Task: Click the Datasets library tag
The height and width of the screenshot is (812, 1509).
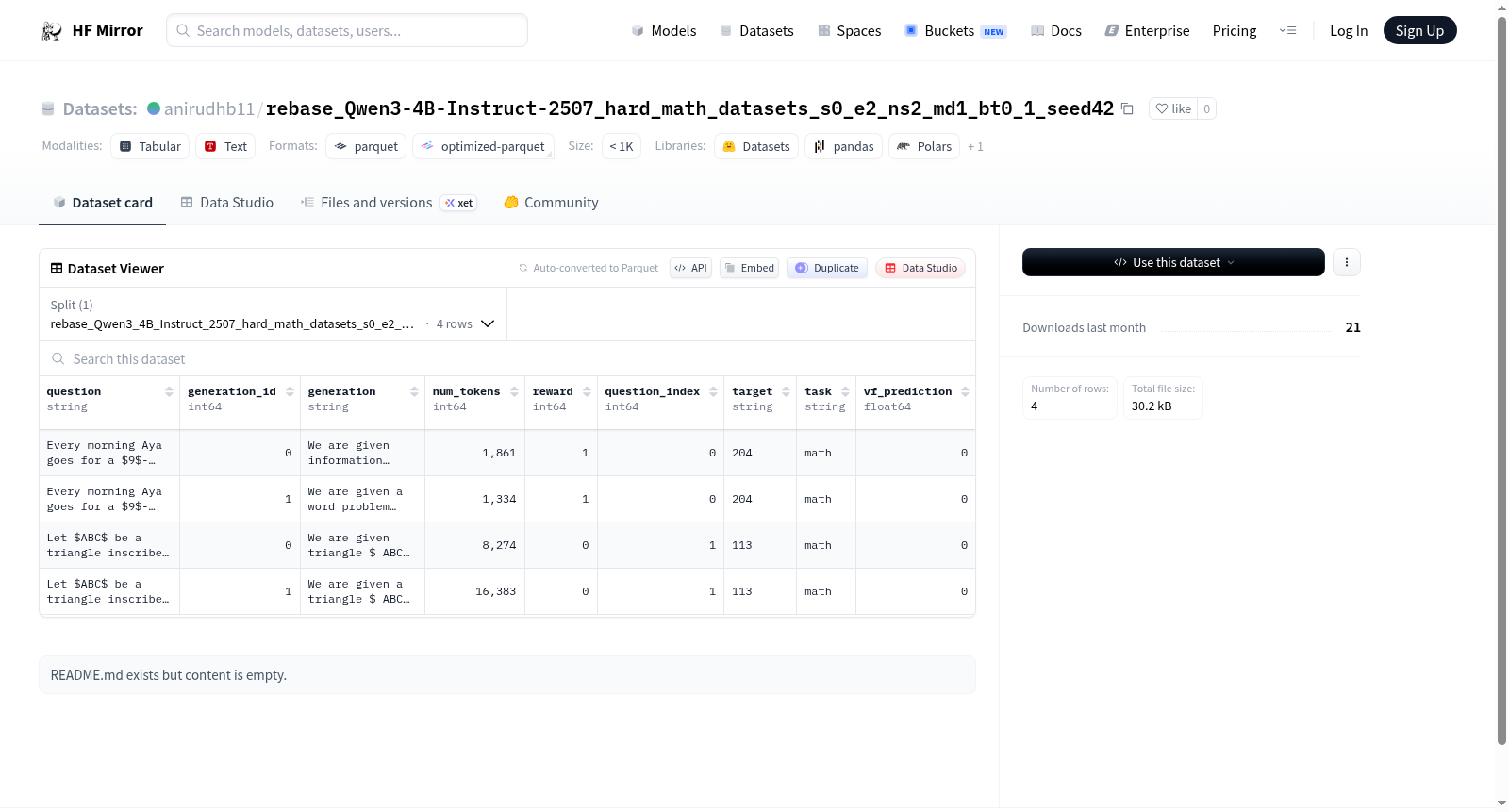Action: coord(756,146)
